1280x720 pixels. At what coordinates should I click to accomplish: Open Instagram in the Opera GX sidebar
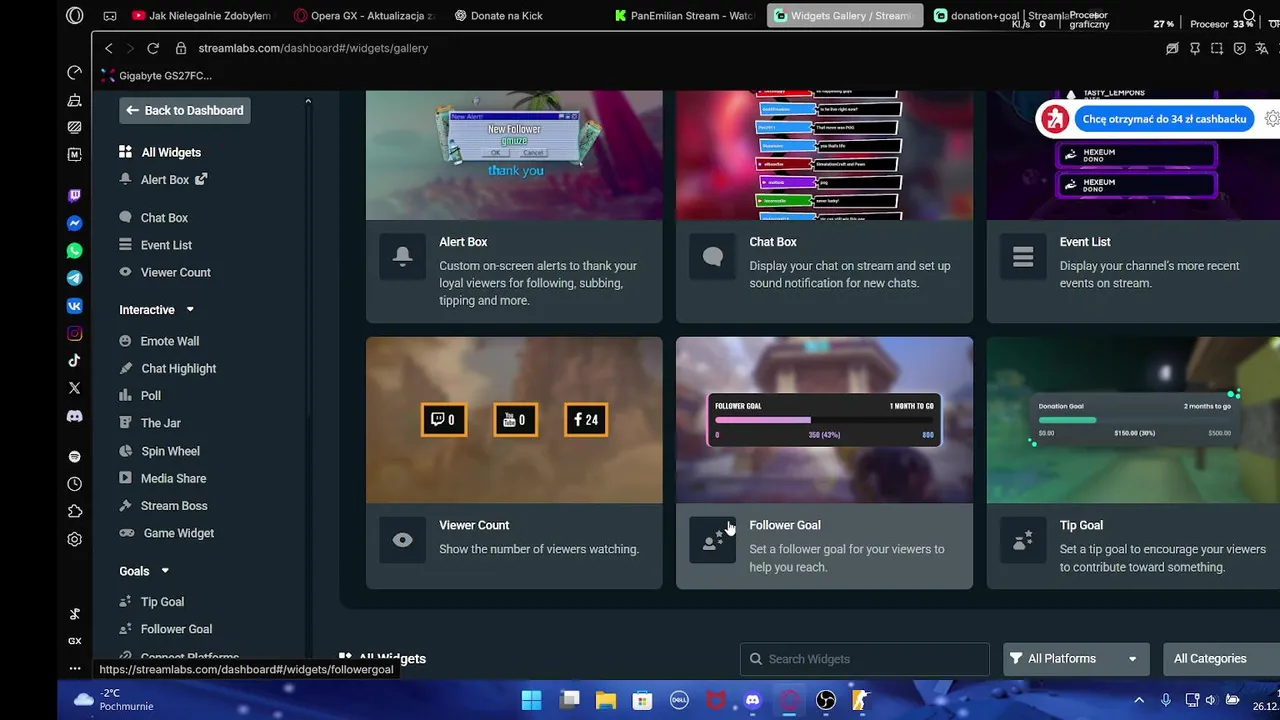pos(75,333)
